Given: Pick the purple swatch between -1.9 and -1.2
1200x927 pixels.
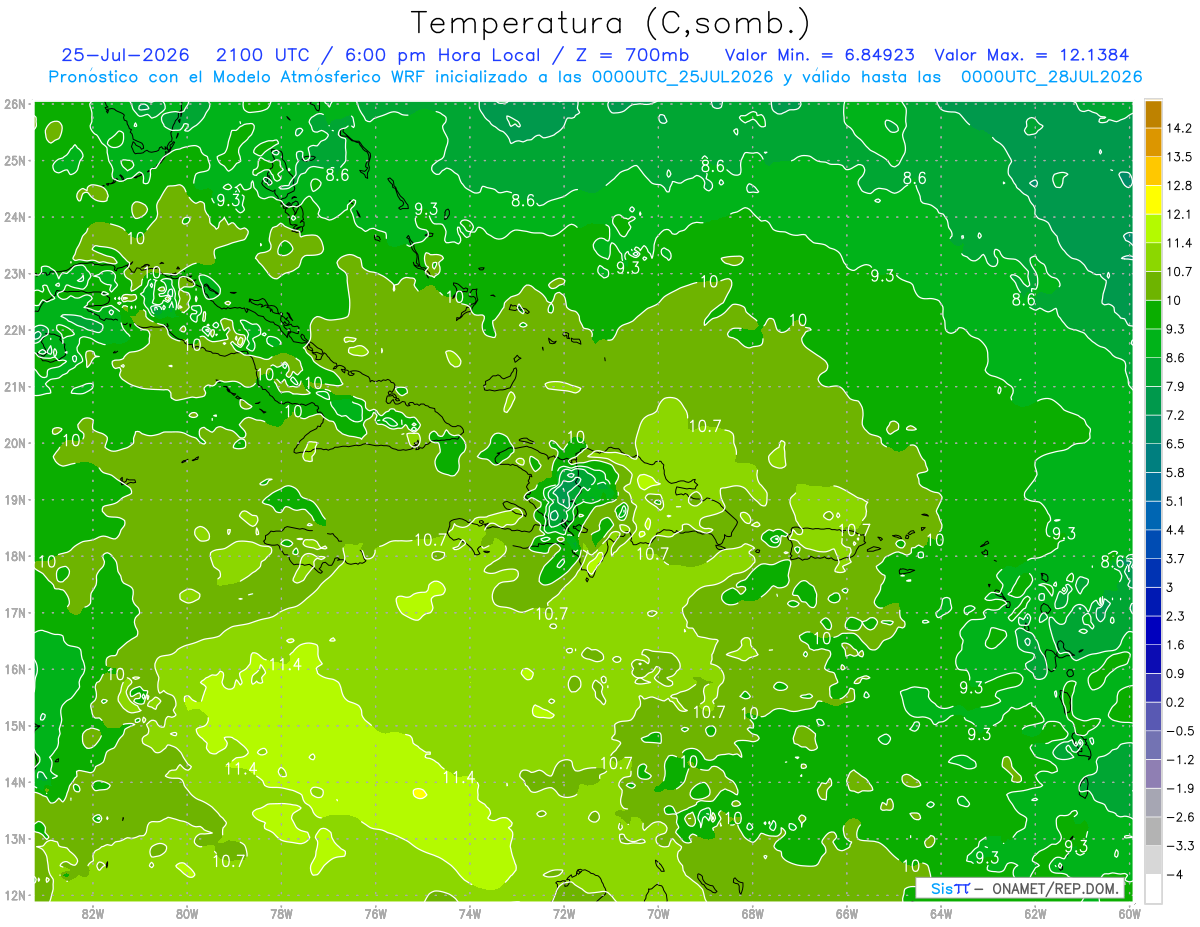Looking at the screenshot, I should tap(1153, 773).
